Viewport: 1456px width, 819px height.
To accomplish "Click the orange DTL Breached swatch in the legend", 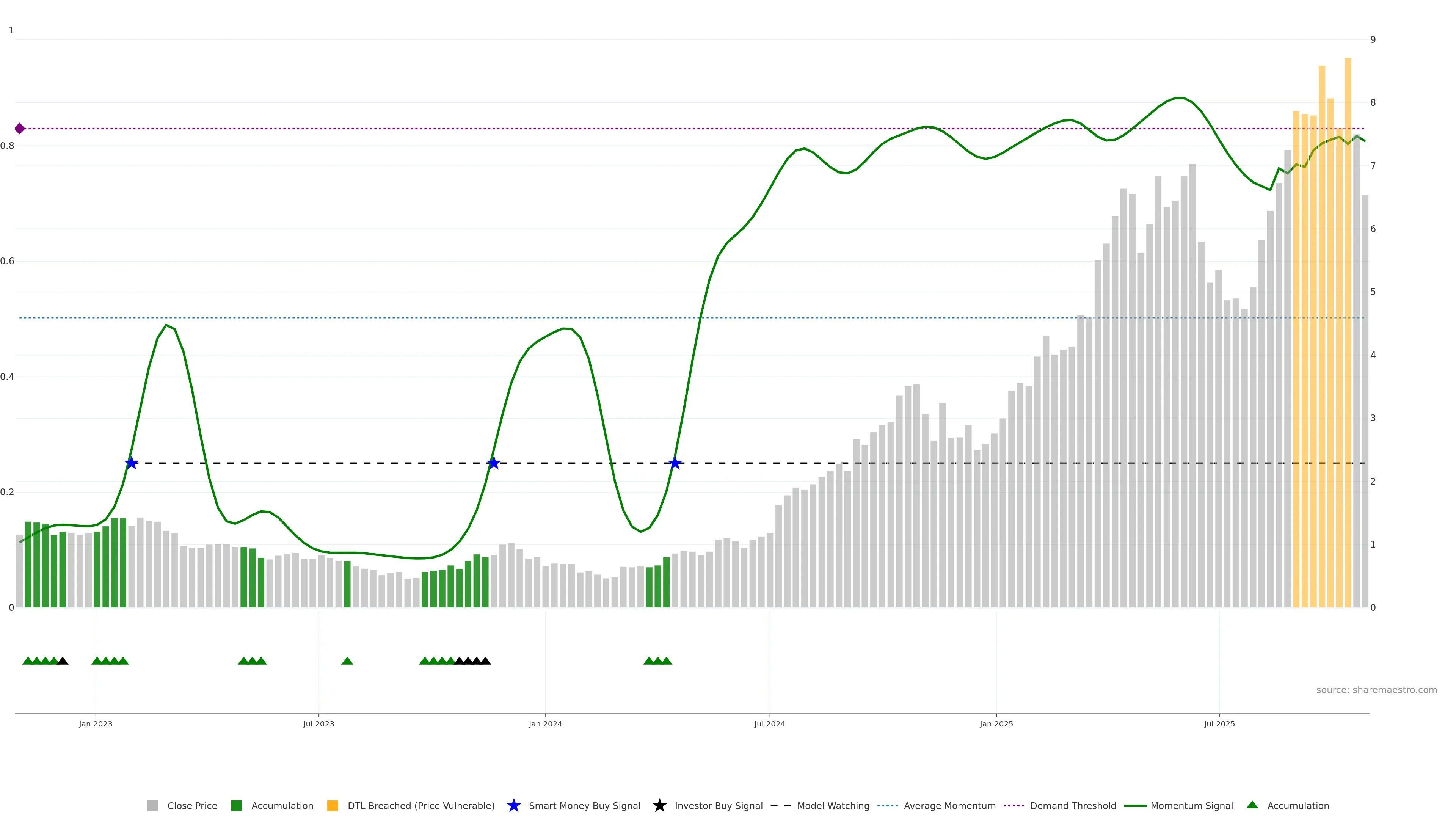I will click(333, 806).
